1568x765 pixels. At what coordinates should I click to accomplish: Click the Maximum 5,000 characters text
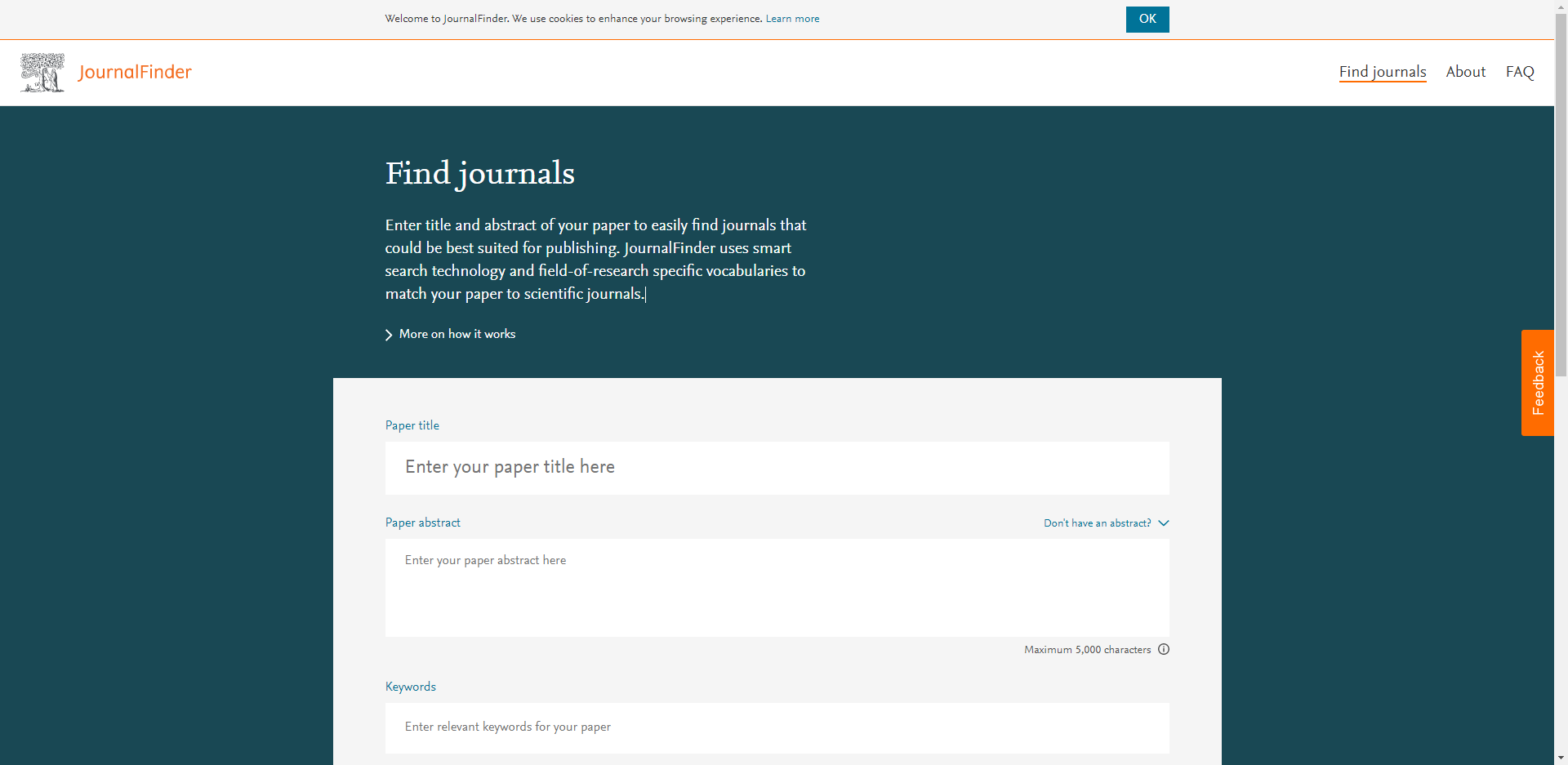coord(1088,650)
